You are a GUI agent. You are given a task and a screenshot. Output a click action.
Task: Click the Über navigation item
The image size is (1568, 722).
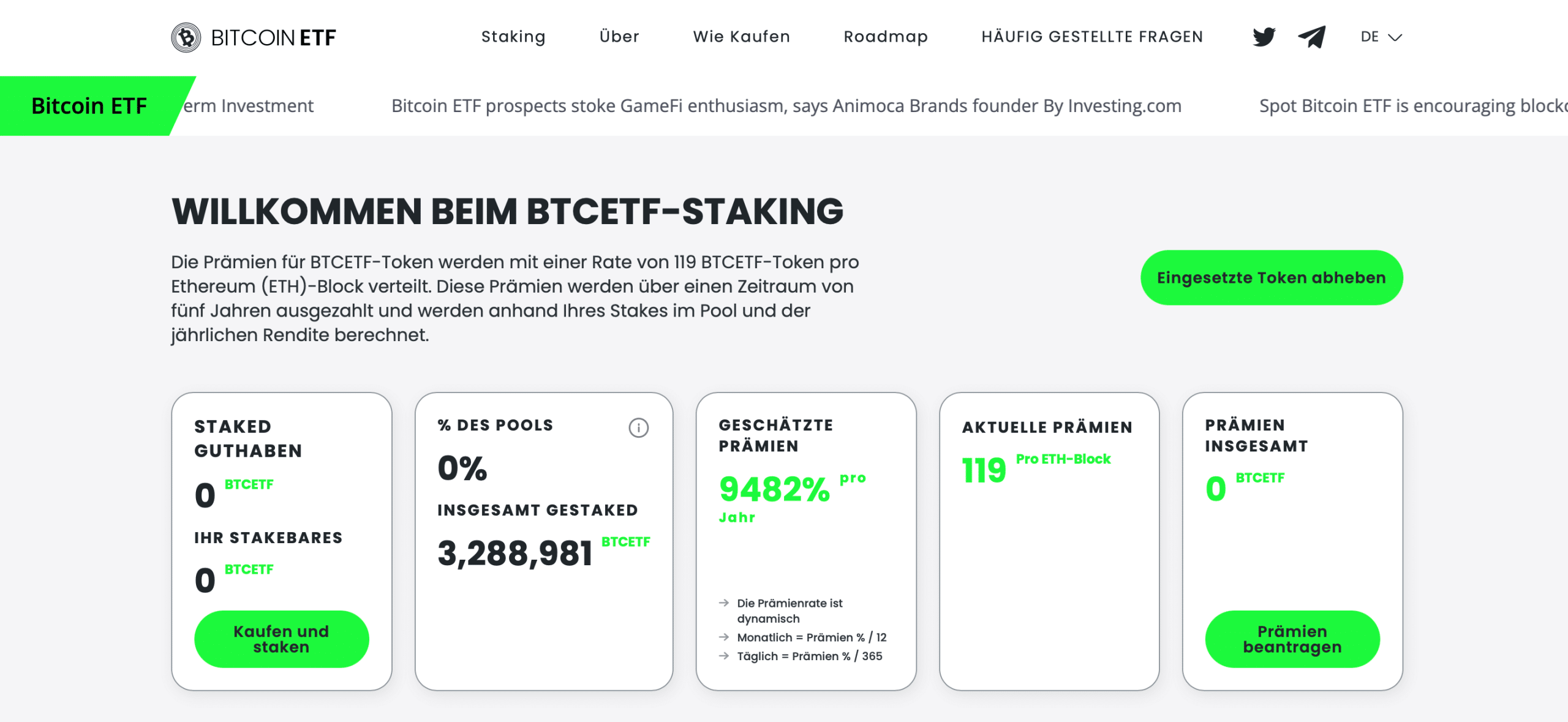point(619,37)
